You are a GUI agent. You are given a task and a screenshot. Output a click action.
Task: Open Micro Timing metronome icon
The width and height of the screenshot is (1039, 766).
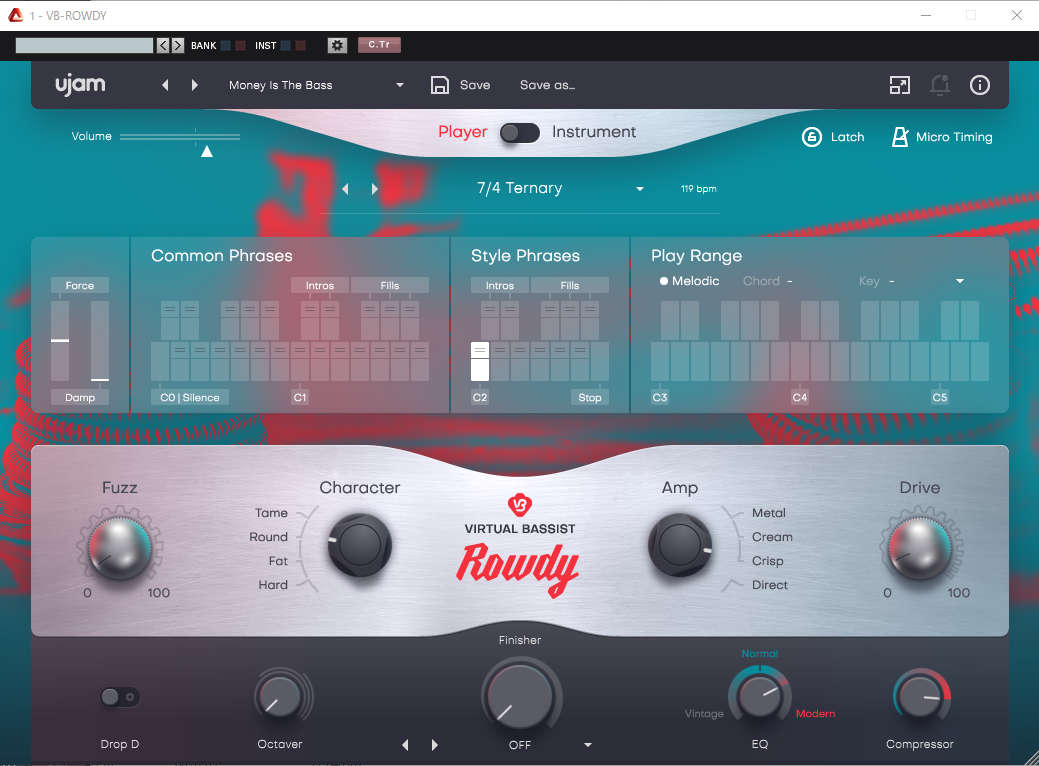click(x=900, y=137)
